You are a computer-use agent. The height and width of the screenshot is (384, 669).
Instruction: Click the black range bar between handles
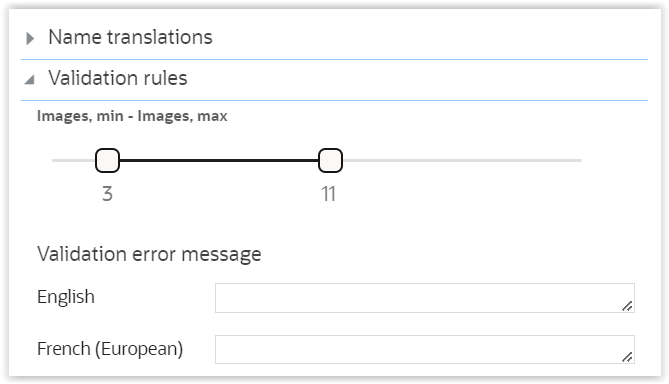click(x=219, y=160)
